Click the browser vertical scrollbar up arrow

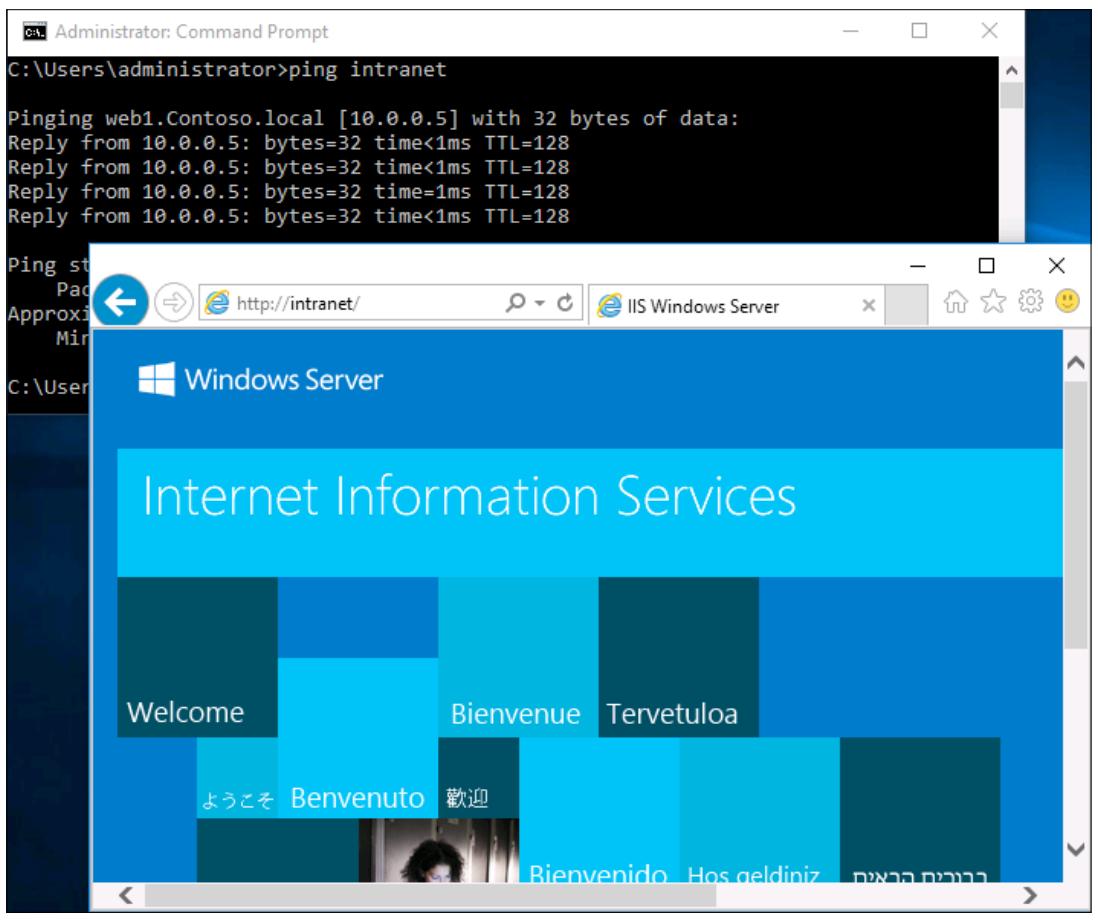[1076, 363]
